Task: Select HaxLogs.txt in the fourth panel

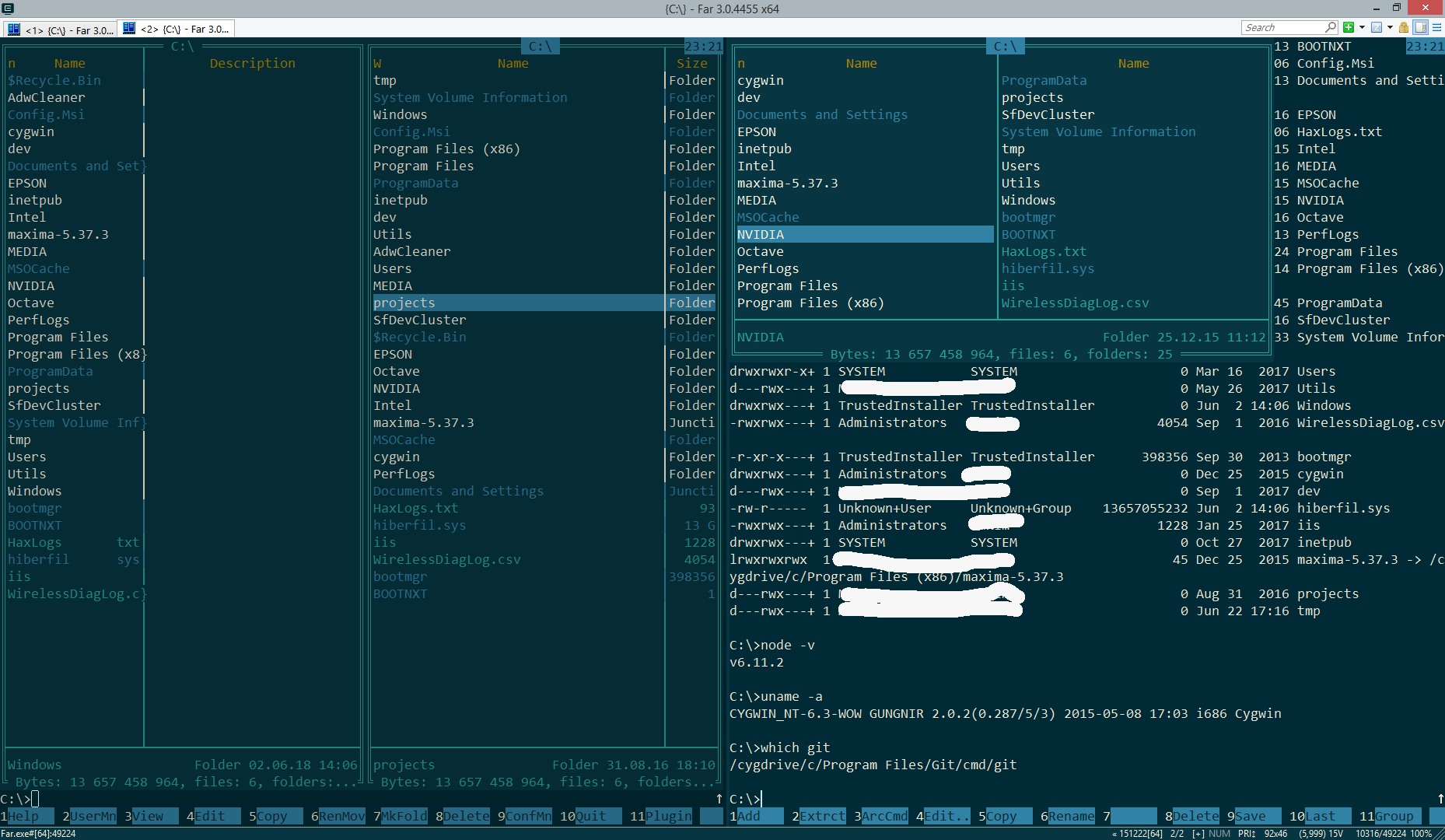Action: [1044, 251]
